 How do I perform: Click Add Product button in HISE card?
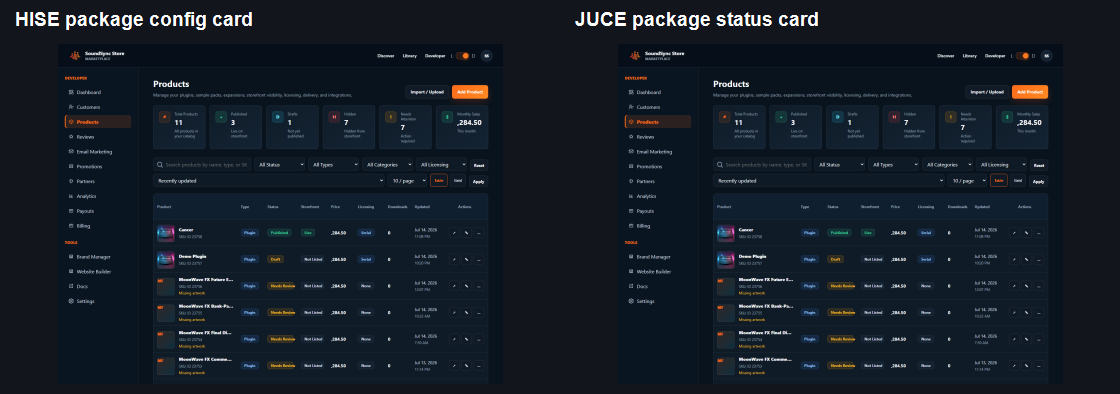coord(470,92)
